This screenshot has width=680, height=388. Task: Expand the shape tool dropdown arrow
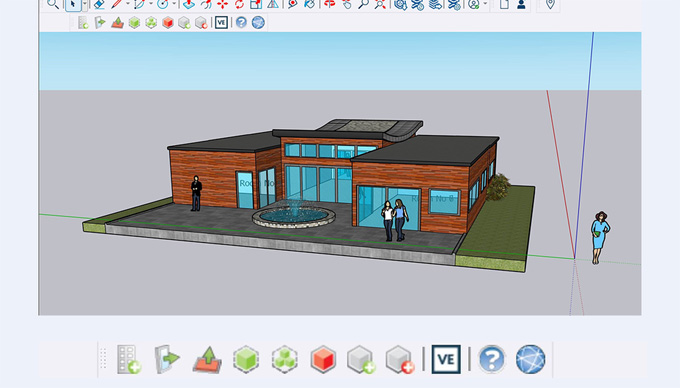(174, 4)
